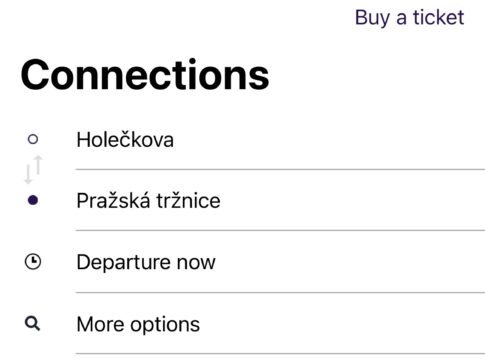Show more search options via More options label
Image resolution: width=485 pixels, height=360 pixels.
pos(138,324)
